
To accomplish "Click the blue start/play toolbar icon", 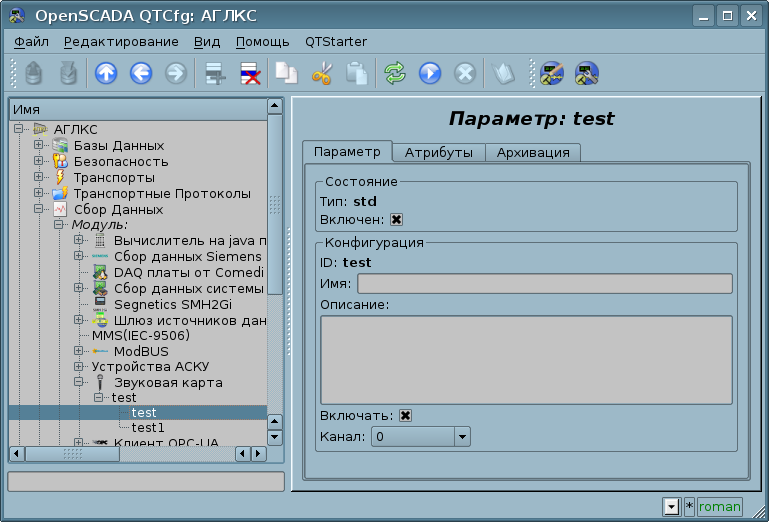I will pyautogui.click(x=430, y=73).
